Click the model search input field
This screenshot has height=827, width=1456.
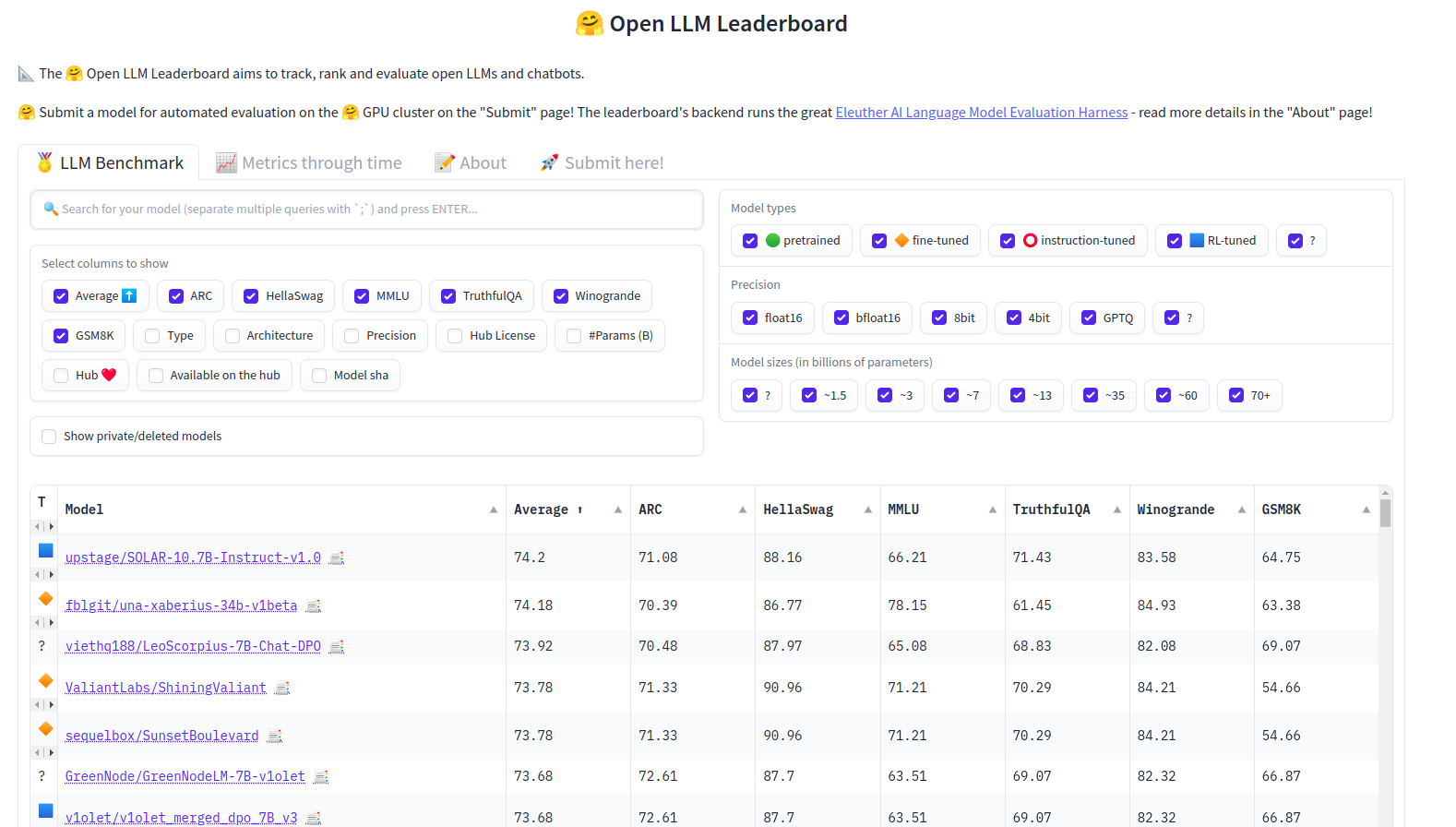(x=366, y=210)
